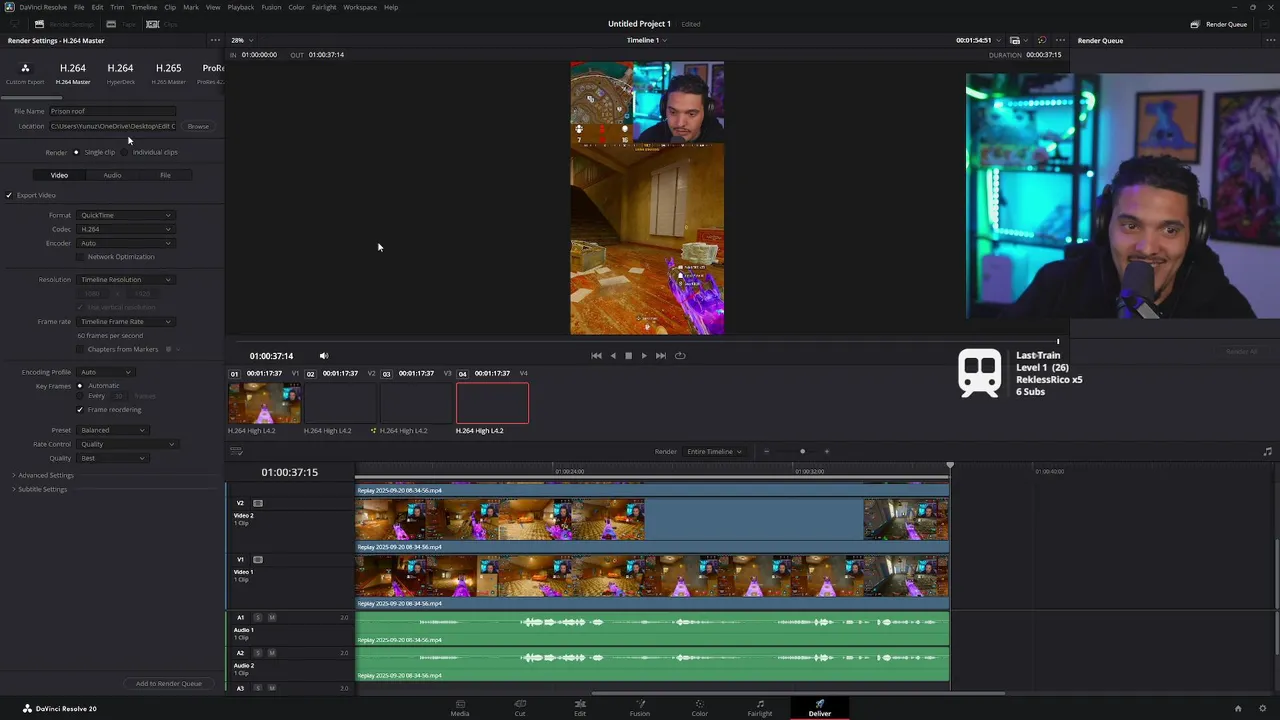The width and height of the screenshot is (1280, 720).
Task: Jump to last frame in viewer
Action: click(661, 356)
